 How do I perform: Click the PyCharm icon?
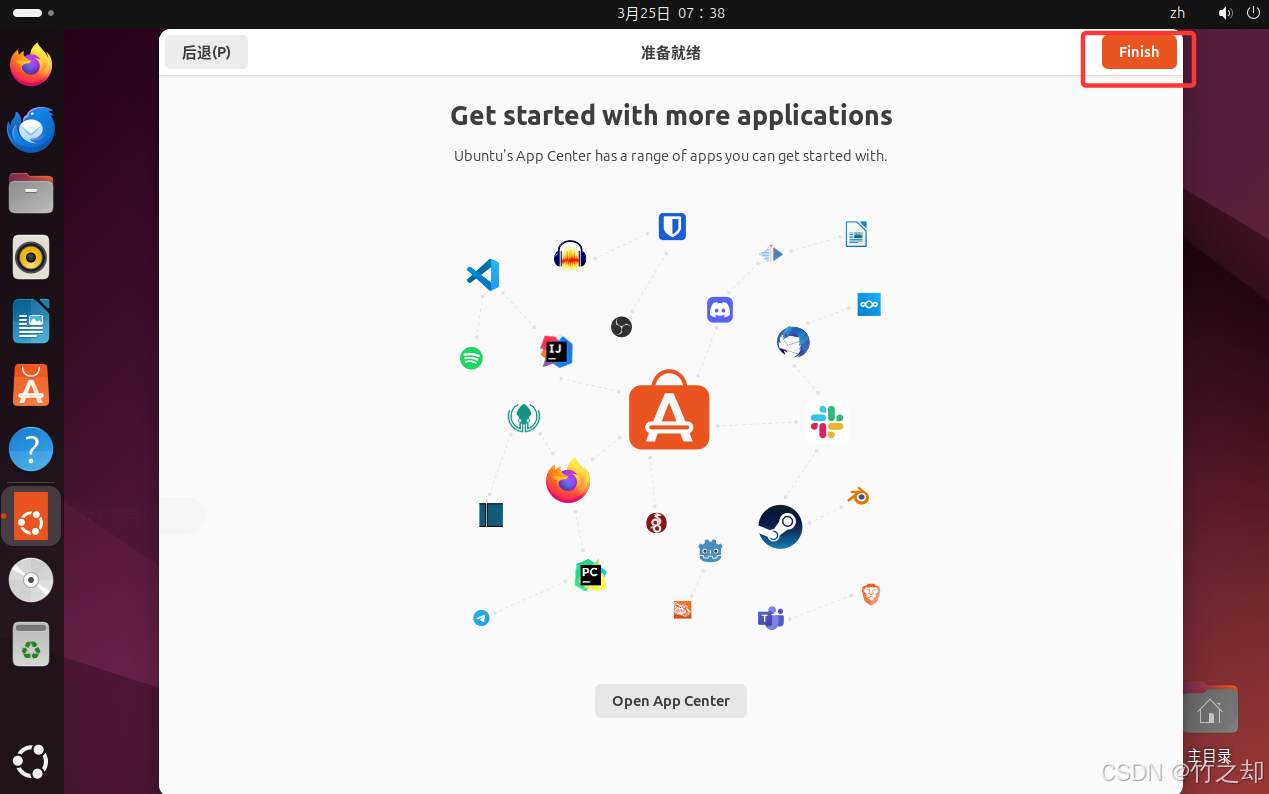click(x=591, y=575)
